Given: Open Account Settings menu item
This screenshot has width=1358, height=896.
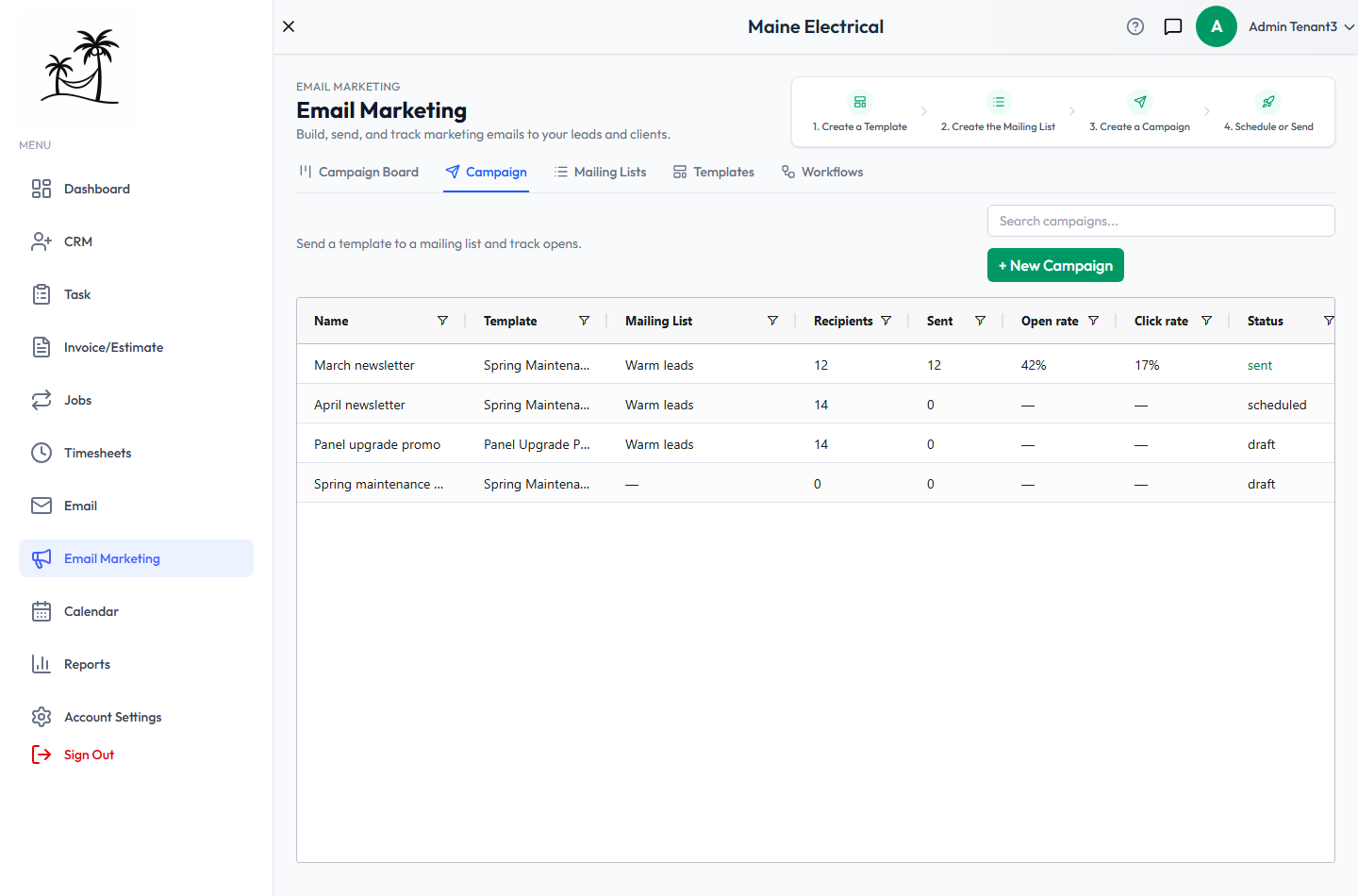Looking at the screenshot, I should tap(136, 717).
